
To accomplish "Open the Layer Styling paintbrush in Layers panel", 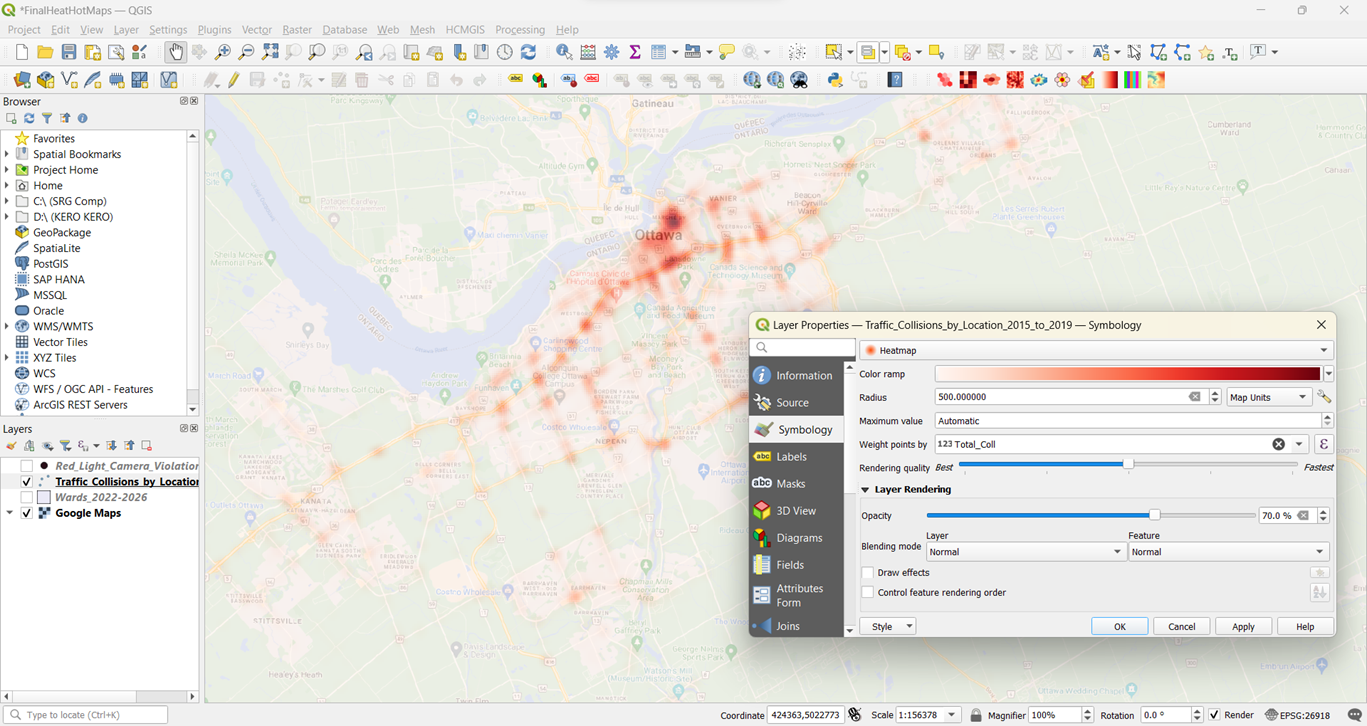I will (11, 446).
